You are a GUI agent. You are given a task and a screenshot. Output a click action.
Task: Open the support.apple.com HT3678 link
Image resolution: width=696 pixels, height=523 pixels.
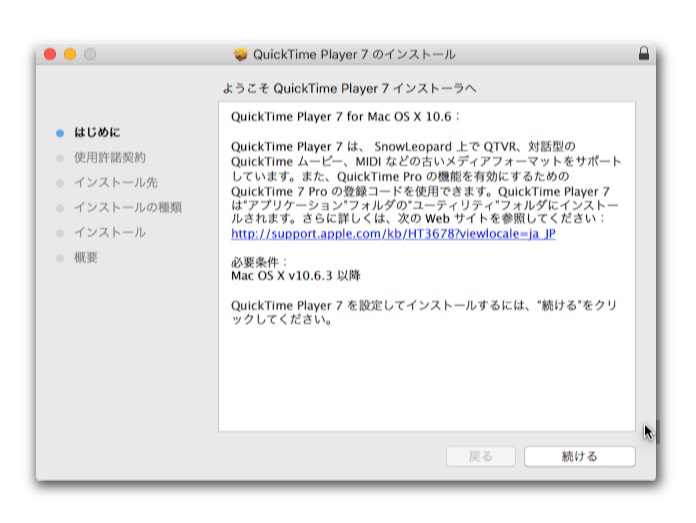[x=393, y=233]
